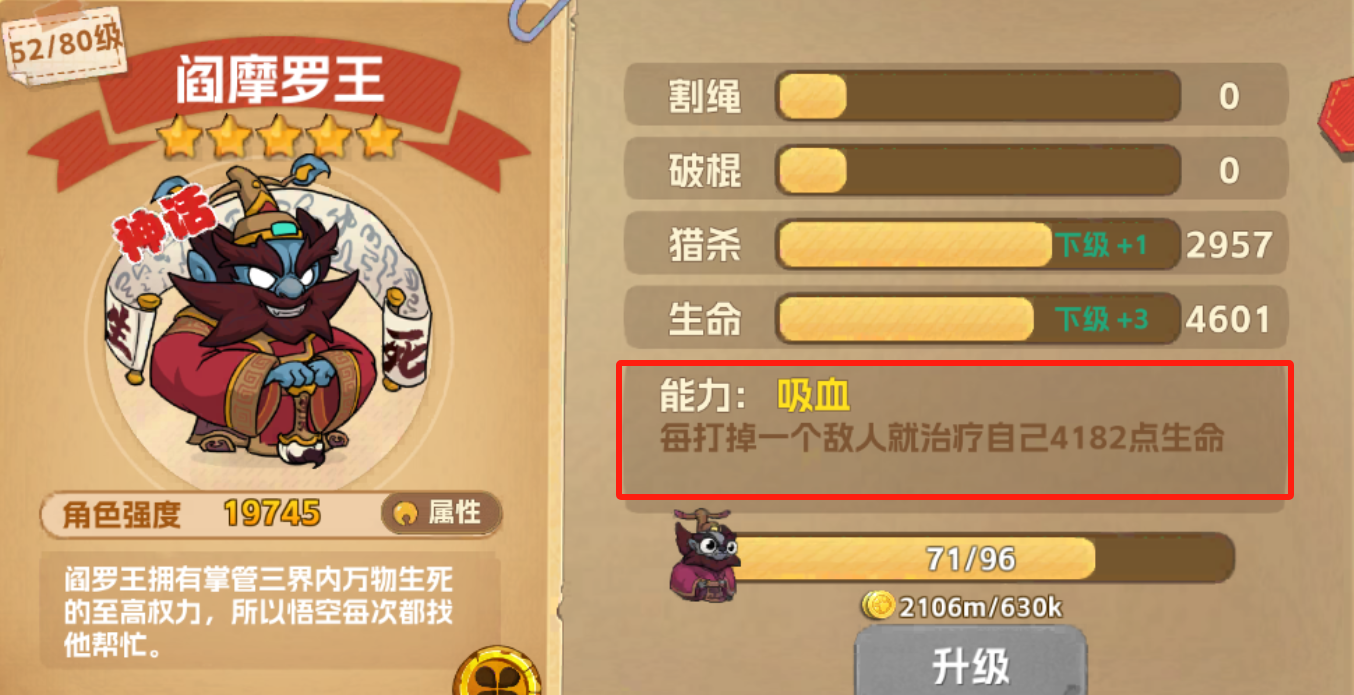Screen dimensions: 1354x695
Task: Click the 割绳 stat bar
Action: click(978, 97)
